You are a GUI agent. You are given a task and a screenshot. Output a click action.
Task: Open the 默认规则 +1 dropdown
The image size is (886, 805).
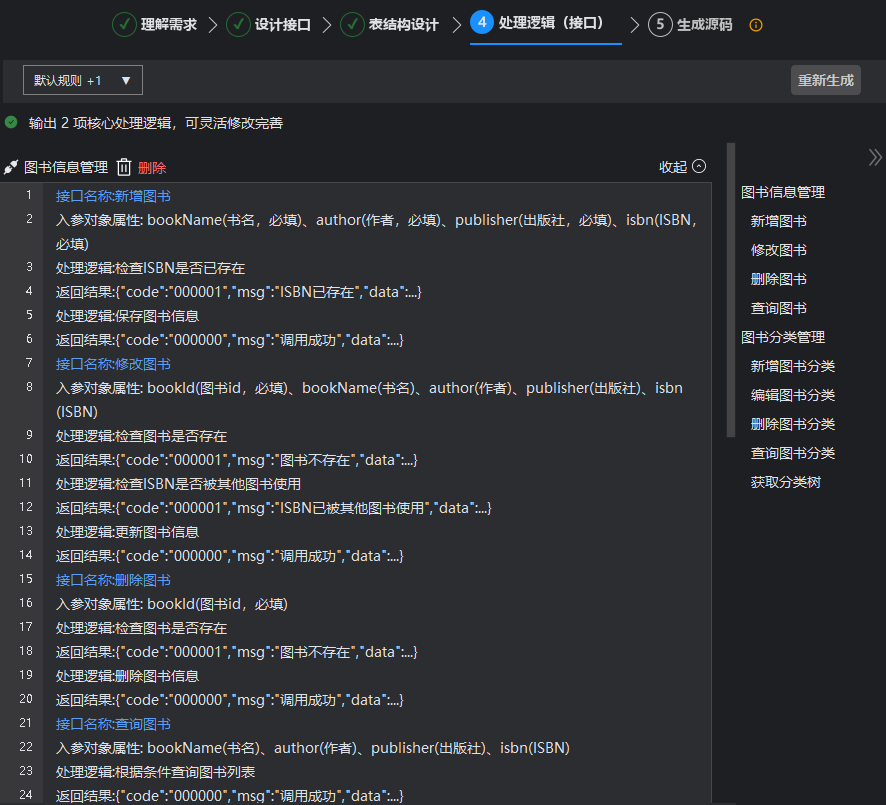[83, 80]
